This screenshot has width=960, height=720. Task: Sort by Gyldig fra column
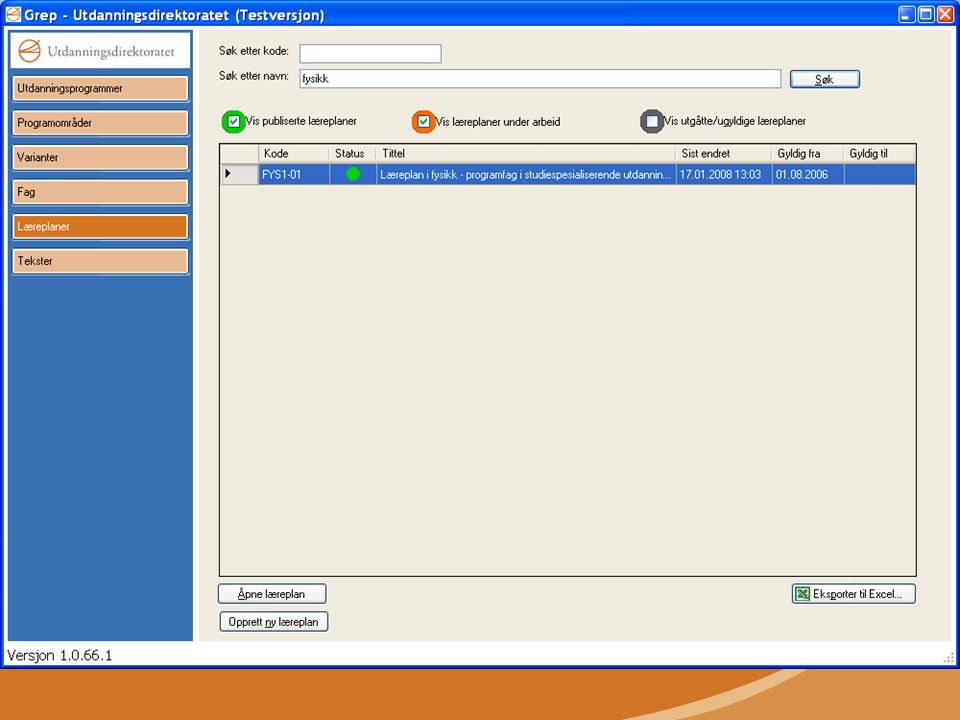(x=808, y=154)
